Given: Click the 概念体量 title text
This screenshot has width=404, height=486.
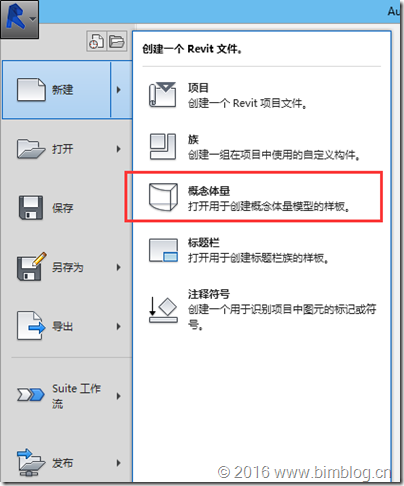Looking at the screenshot, I should tap(209, 191).
